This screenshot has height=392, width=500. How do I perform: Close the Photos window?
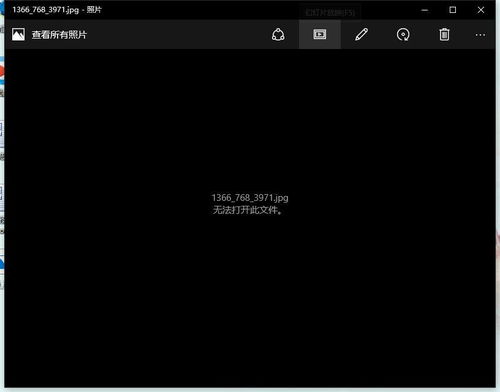point(481,10)
